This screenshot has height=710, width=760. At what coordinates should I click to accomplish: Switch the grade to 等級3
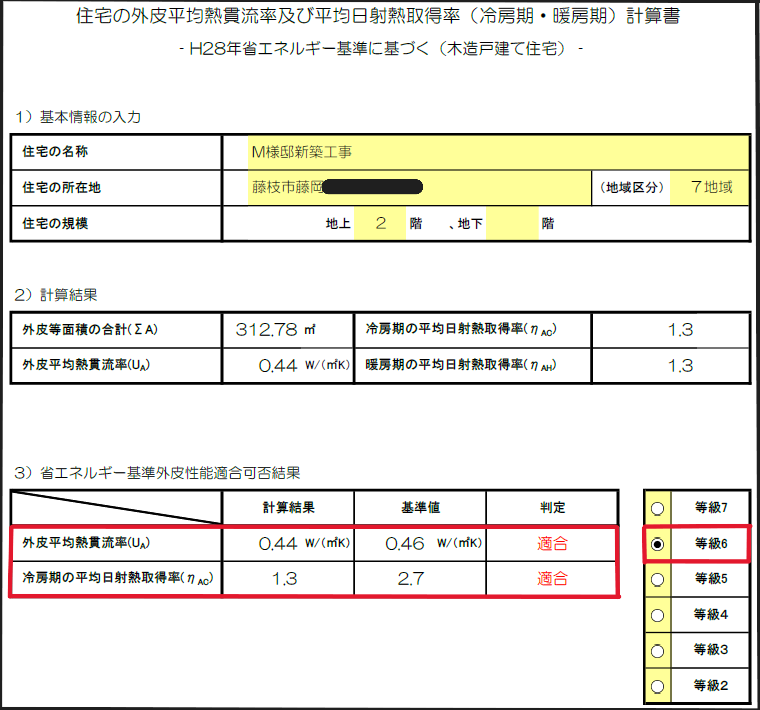pyautogui.click(x=657, y=650)
